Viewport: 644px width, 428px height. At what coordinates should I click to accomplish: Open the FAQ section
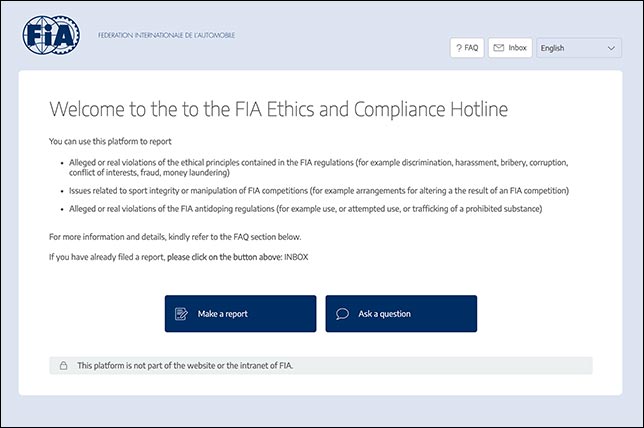coord(466,47)
